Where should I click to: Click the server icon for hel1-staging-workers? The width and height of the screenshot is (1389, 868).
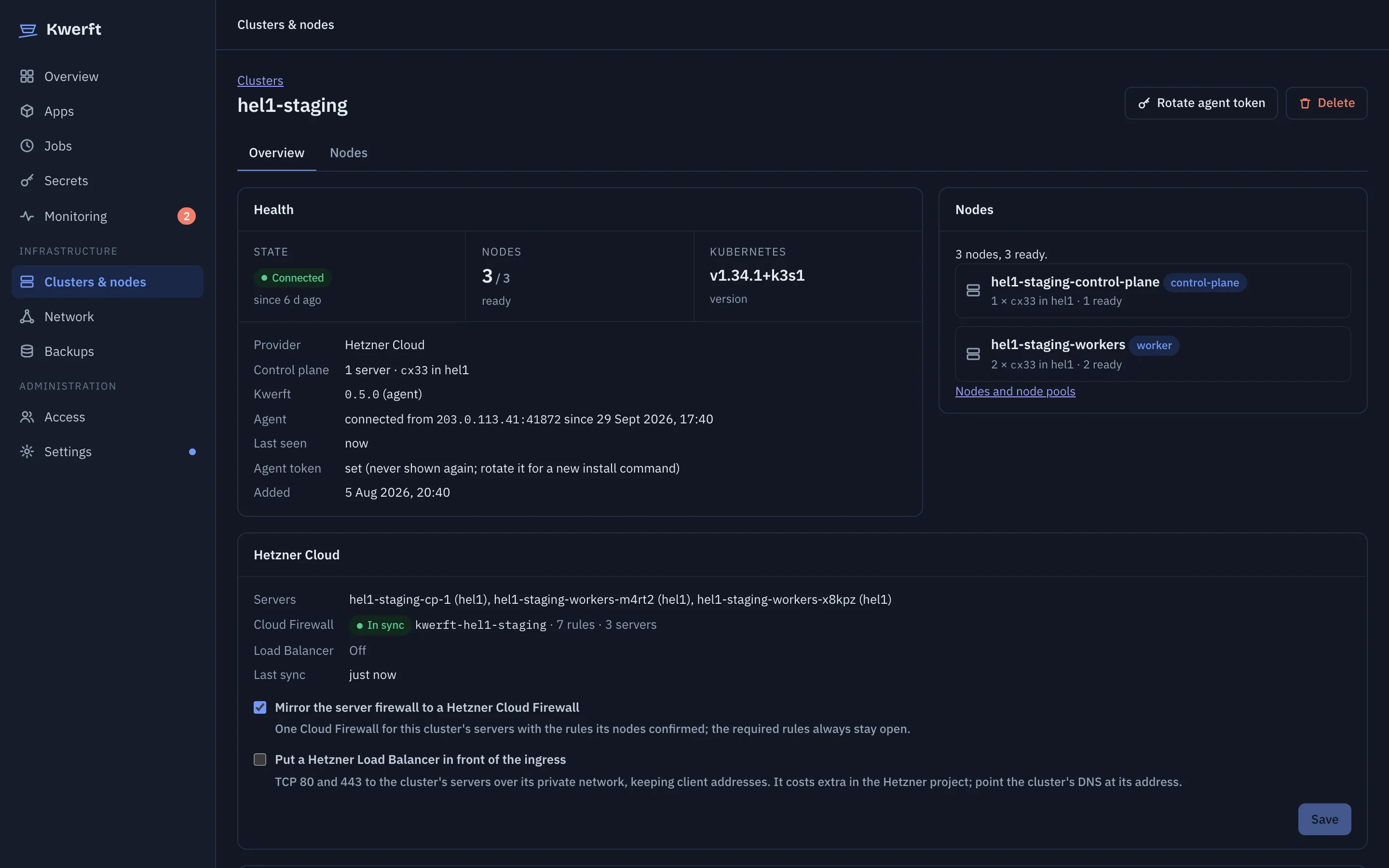click(x=973, y=353)
